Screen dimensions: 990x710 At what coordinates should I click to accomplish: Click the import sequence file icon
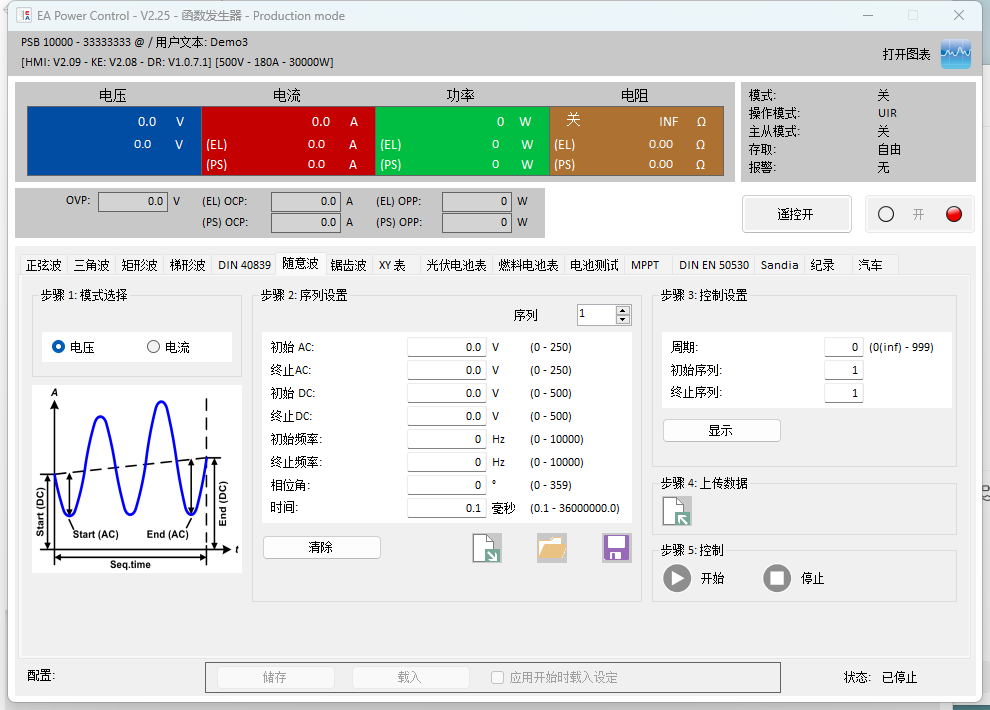(x=487, y=547)
